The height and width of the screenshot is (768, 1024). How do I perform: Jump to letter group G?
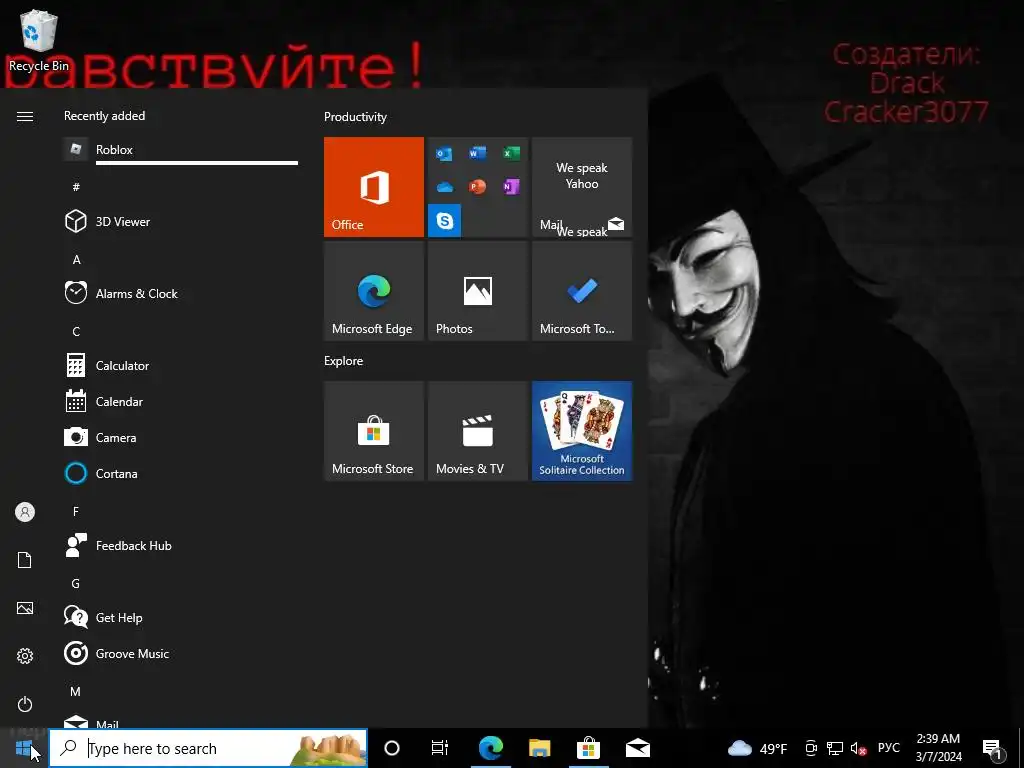(x=76, y=583)
